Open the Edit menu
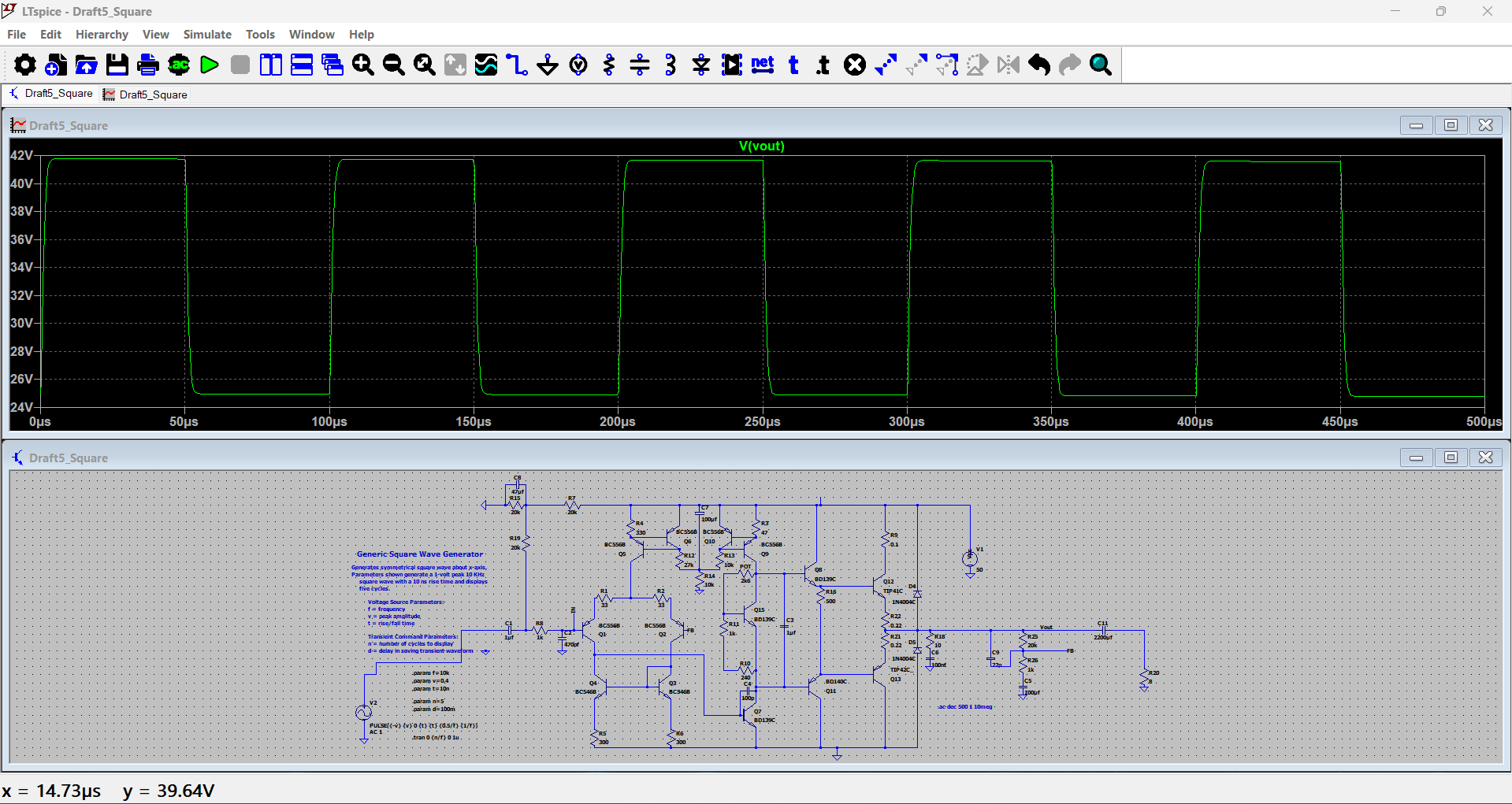This screenshot has height=804, width=1512. click(50, 35)
